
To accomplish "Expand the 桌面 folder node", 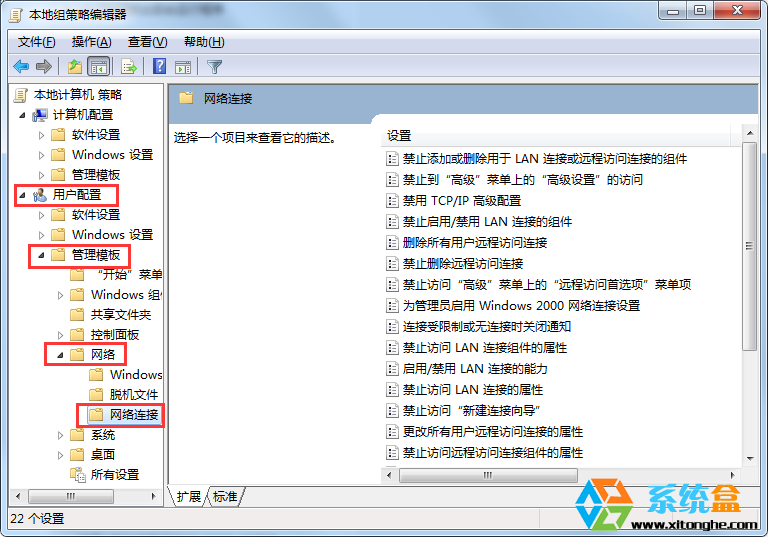I will tap(61, 455).
